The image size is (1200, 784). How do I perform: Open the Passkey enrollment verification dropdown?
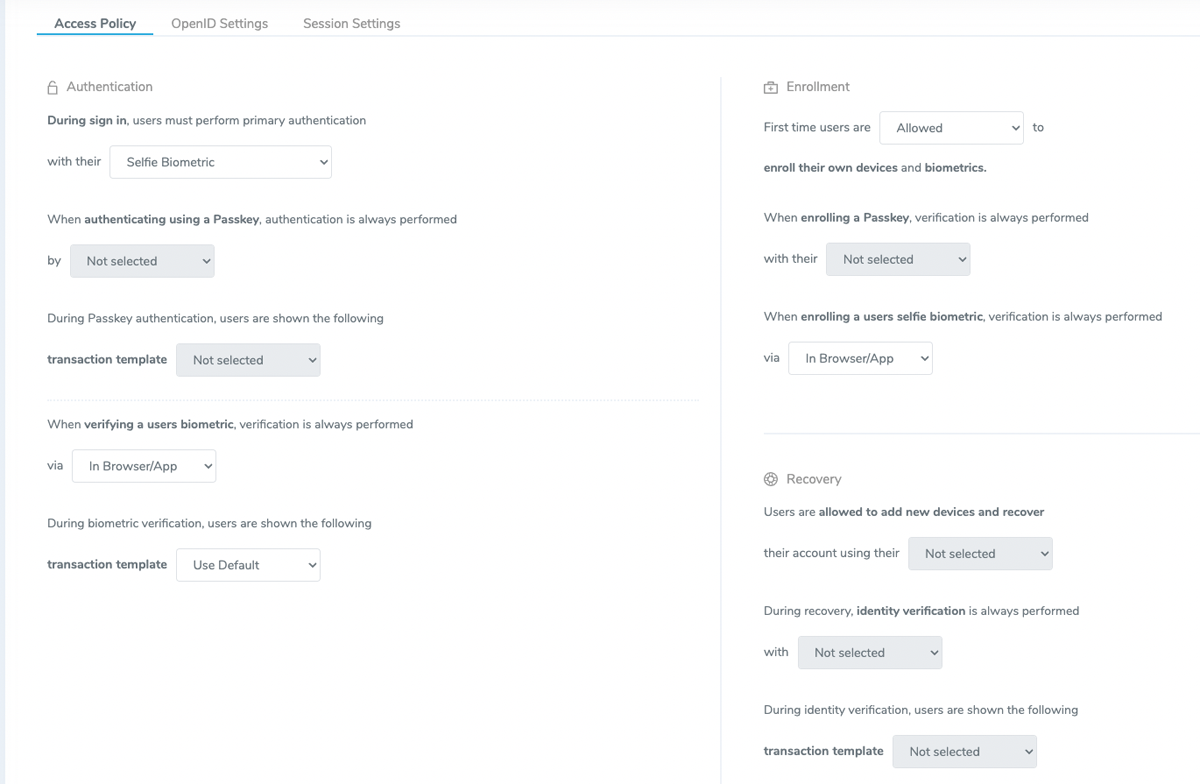(897, 258)
